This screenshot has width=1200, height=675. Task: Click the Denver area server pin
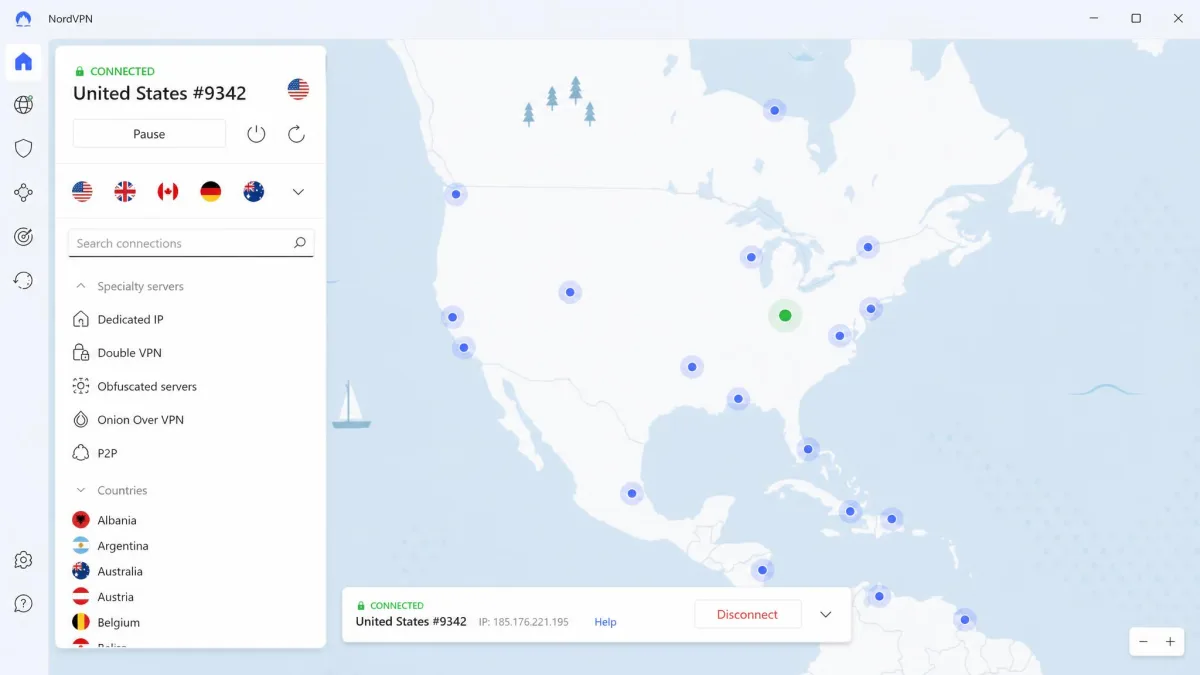tap(570, 293)
